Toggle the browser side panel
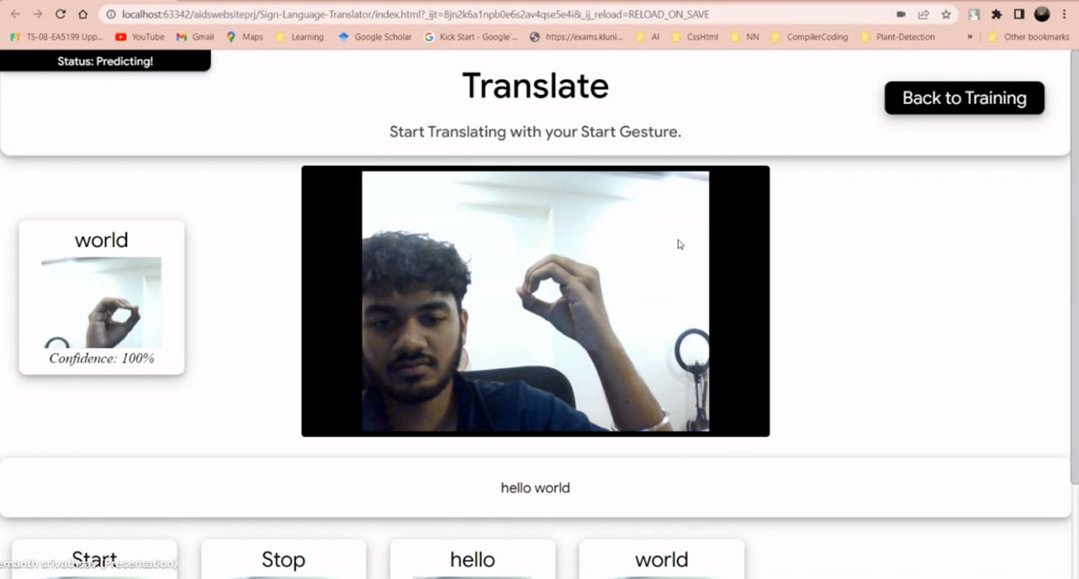This screenshot has width=1079, height=579. coord(1018,14)
